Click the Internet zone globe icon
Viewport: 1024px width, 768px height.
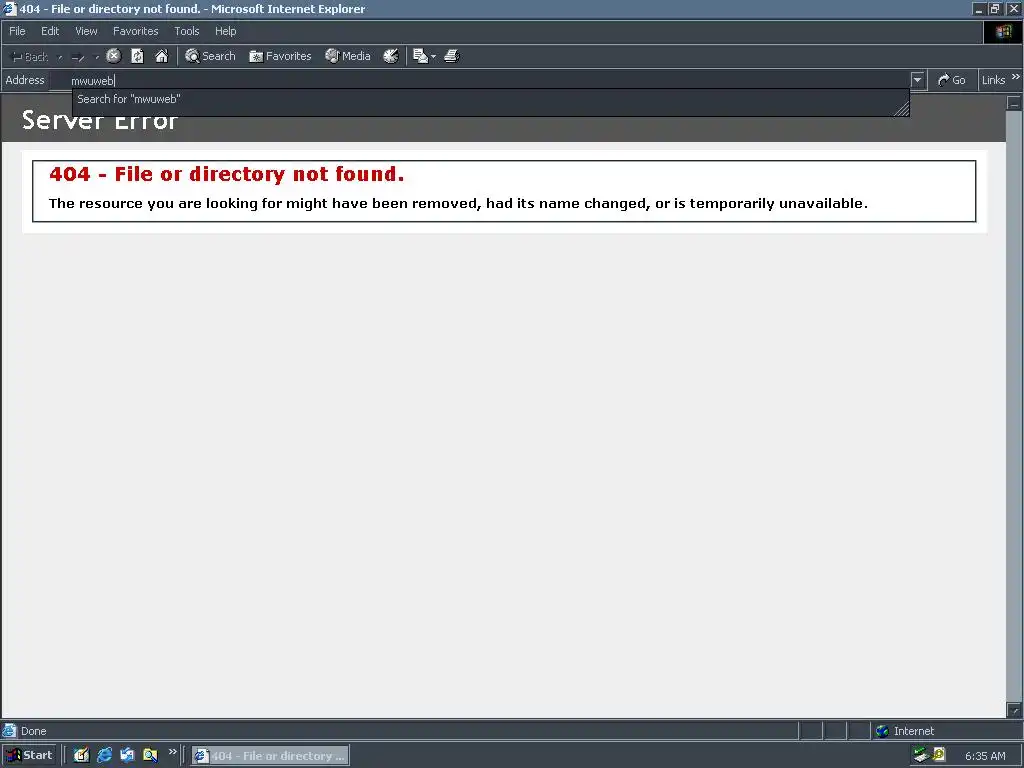[882, 731]
